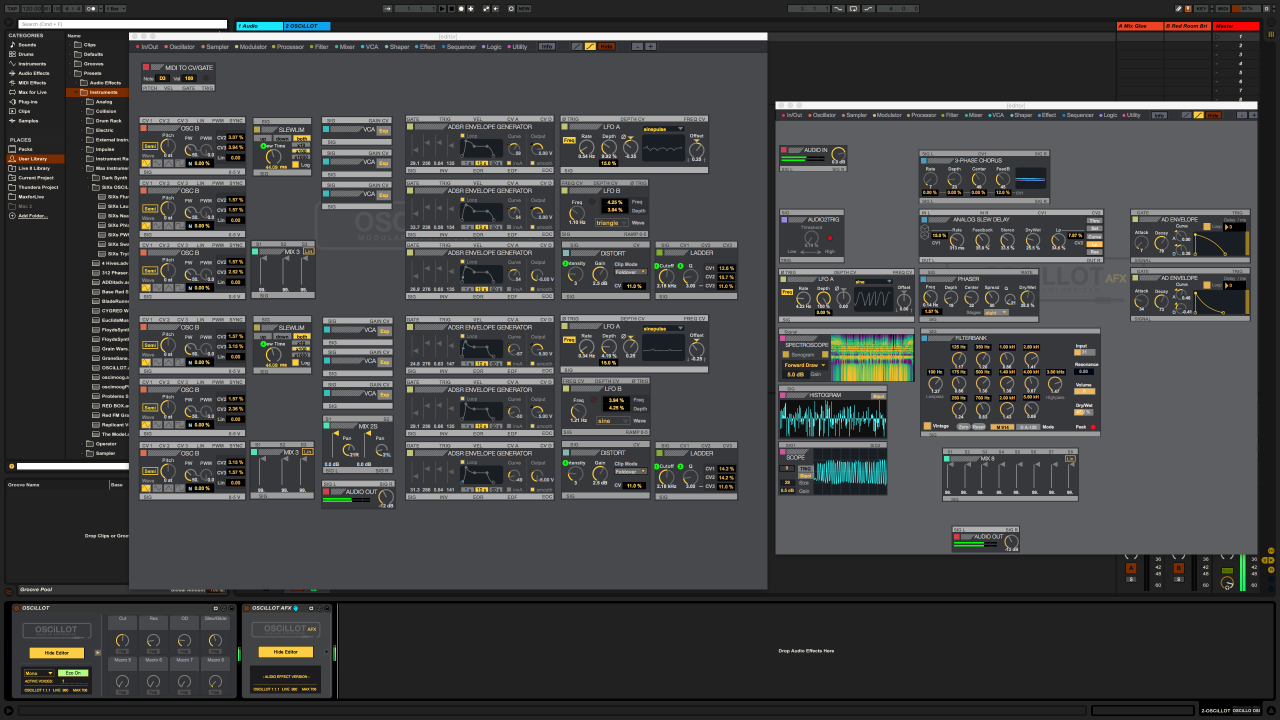Toggle the Eco On switch in OSCiLLOT

click(73, 673)
